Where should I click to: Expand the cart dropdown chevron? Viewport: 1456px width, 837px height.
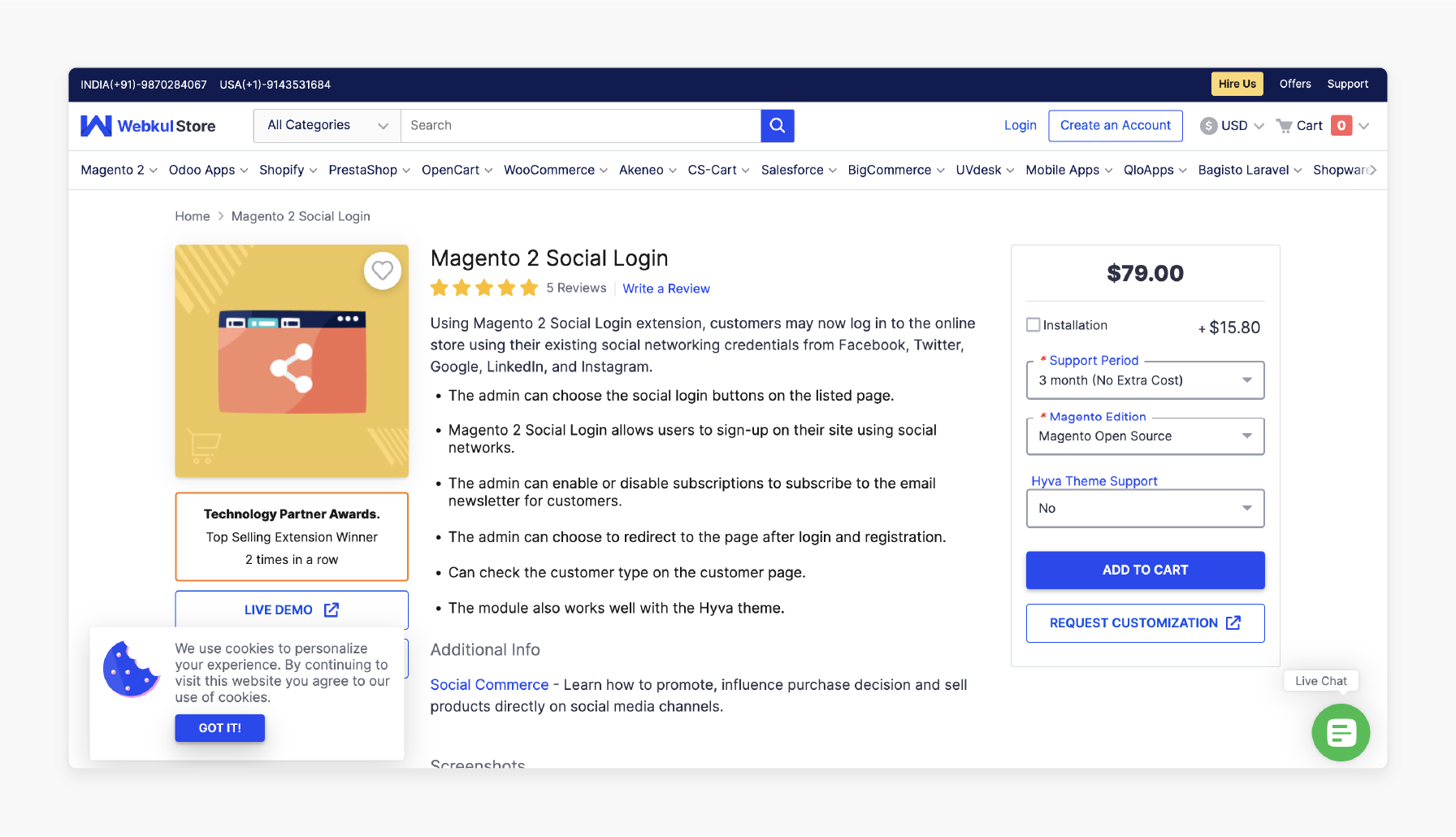[1364, 126]
